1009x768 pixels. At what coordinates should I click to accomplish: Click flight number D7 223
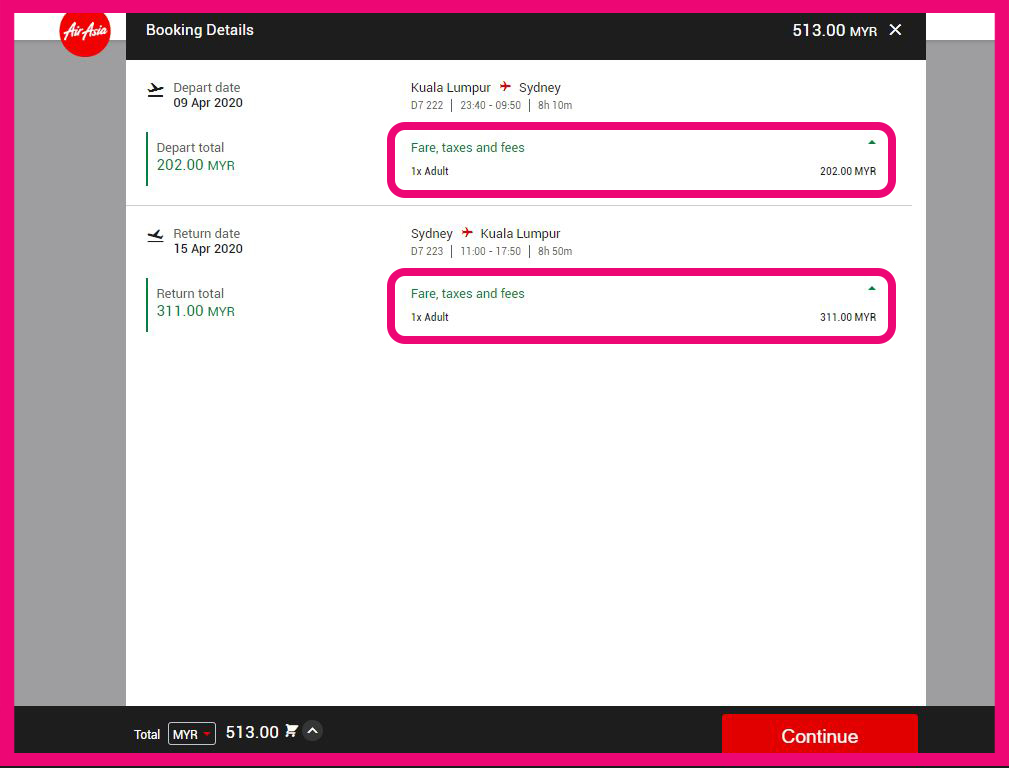(427, 251)
